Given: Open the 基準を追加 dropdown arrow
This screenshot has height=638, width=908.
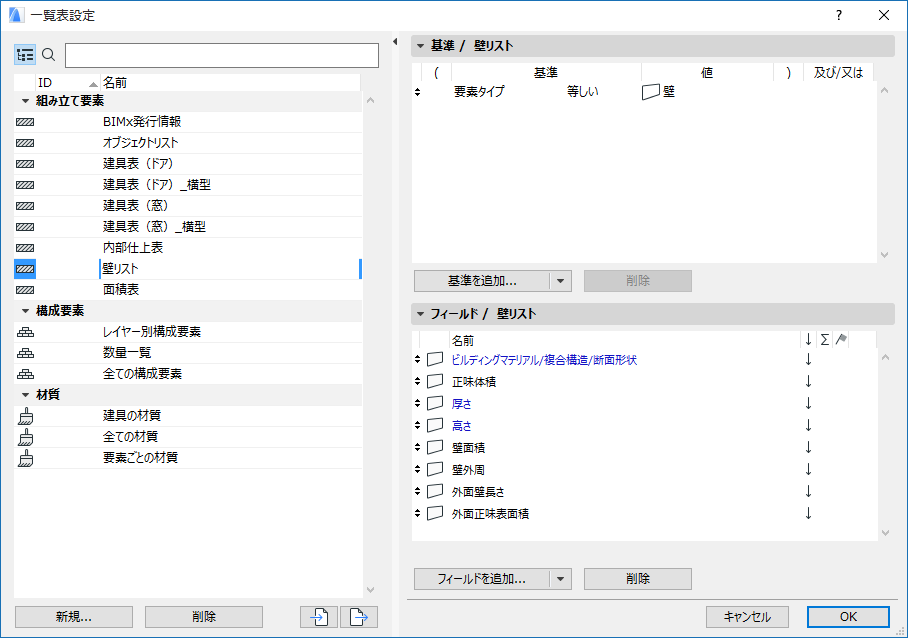Looking at the screenshot, I should point(560,281).
